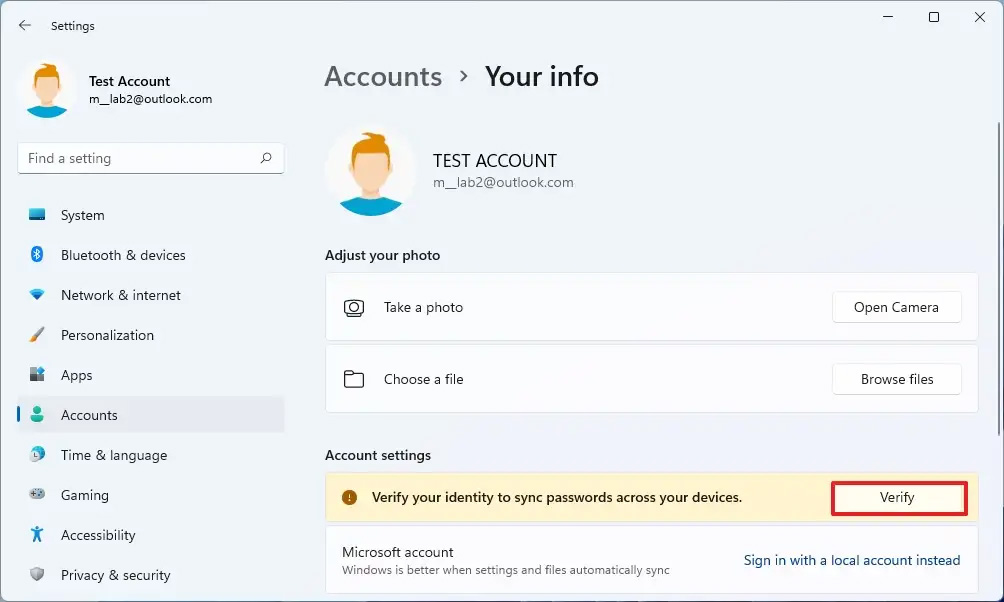
Task: Open Time & language settings
Action: [x=35, y=455]
